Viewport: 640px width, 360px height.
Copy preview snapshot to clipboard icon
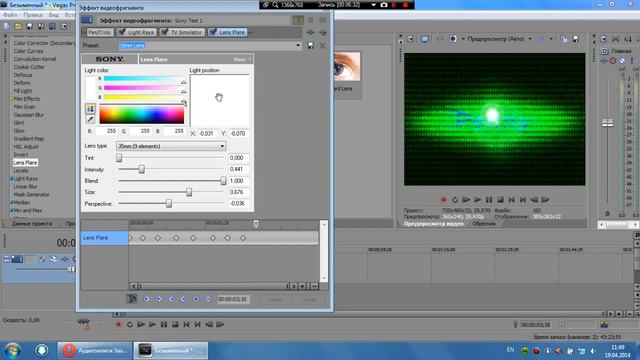(x=564, y=39)
